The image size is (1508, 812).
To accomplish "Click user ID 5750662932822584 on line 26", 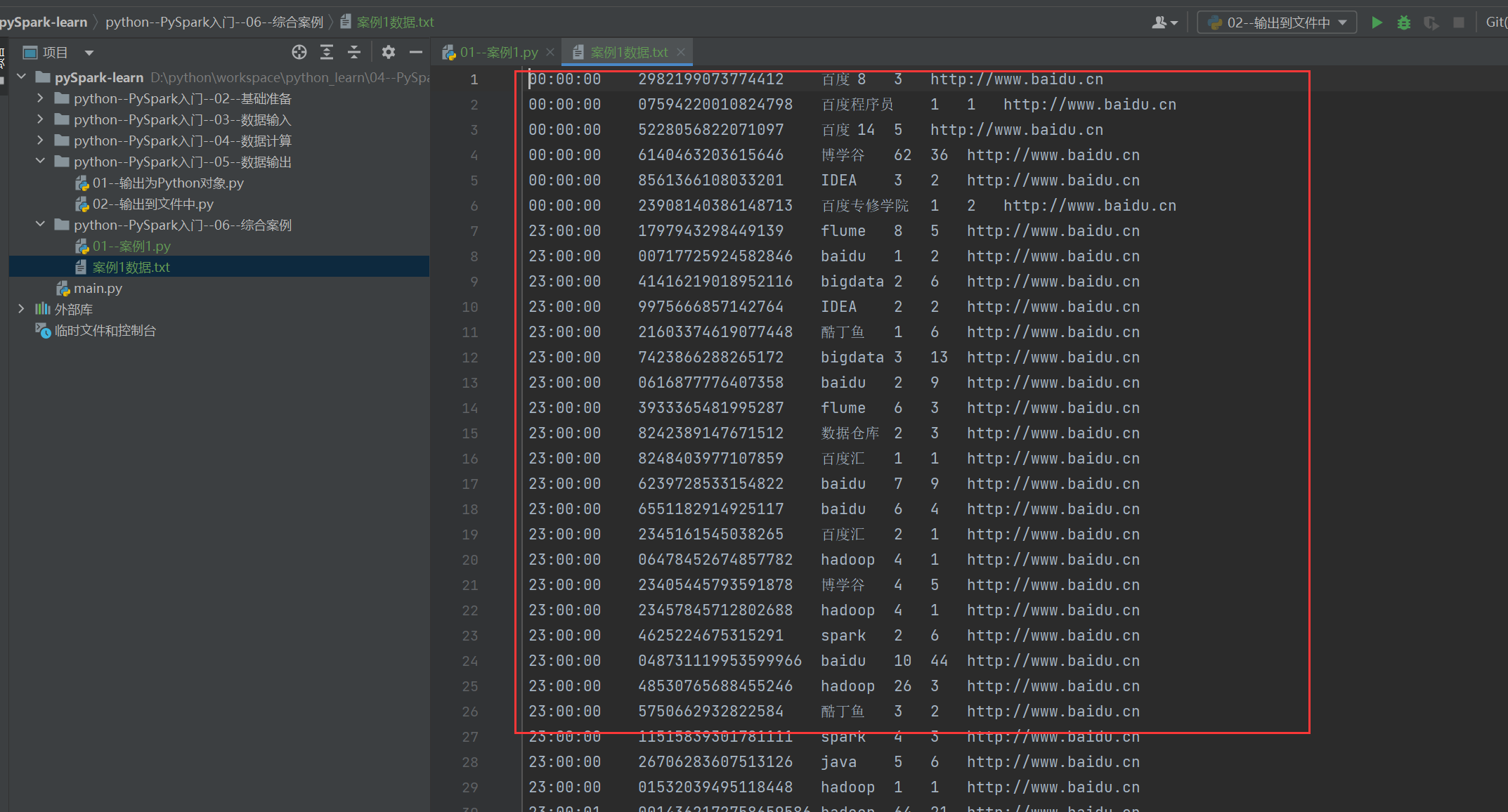I will click(x=710, y=712).
